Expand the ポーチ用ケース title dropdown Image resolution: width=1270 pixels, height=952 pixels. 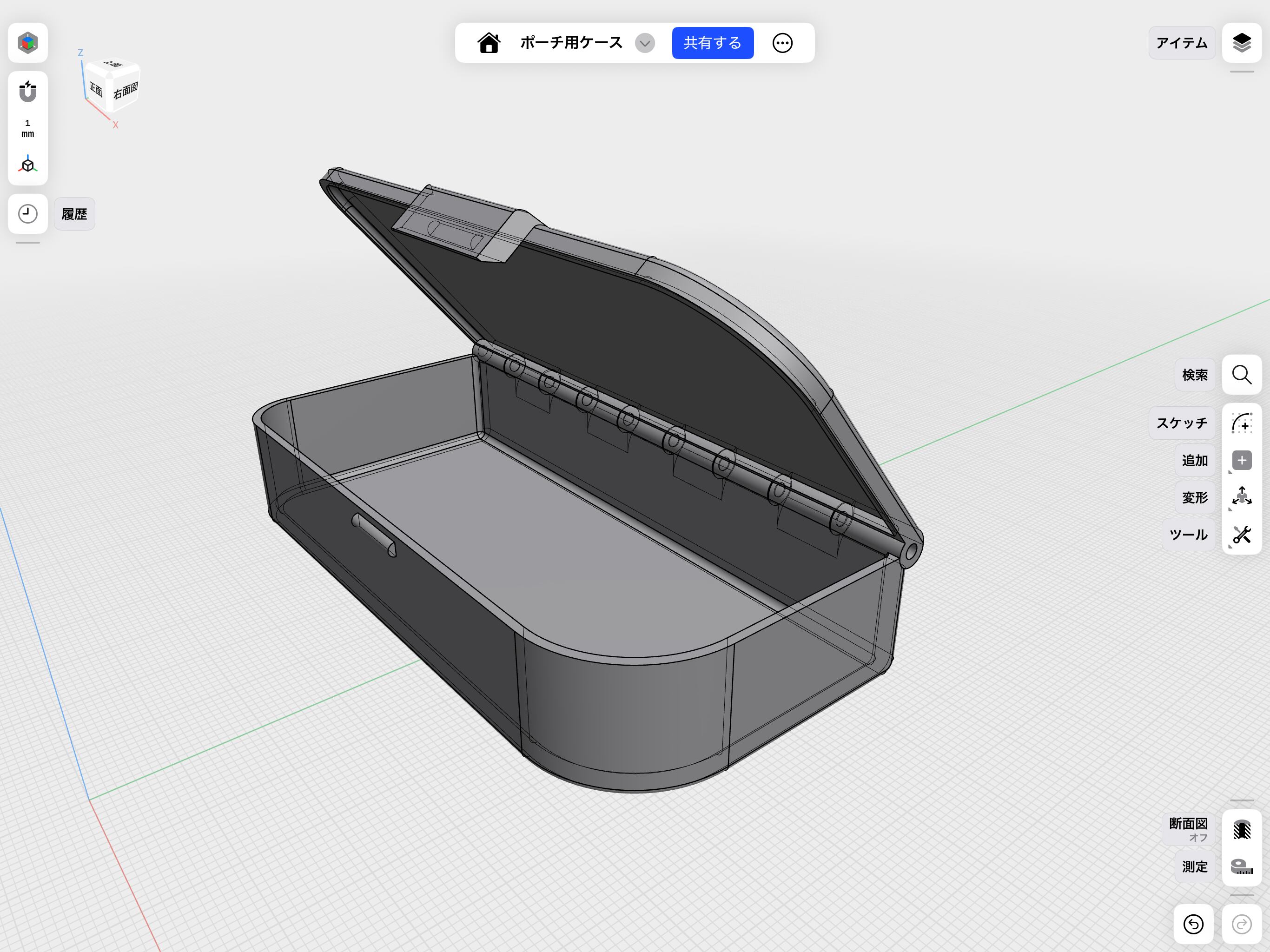645,43
